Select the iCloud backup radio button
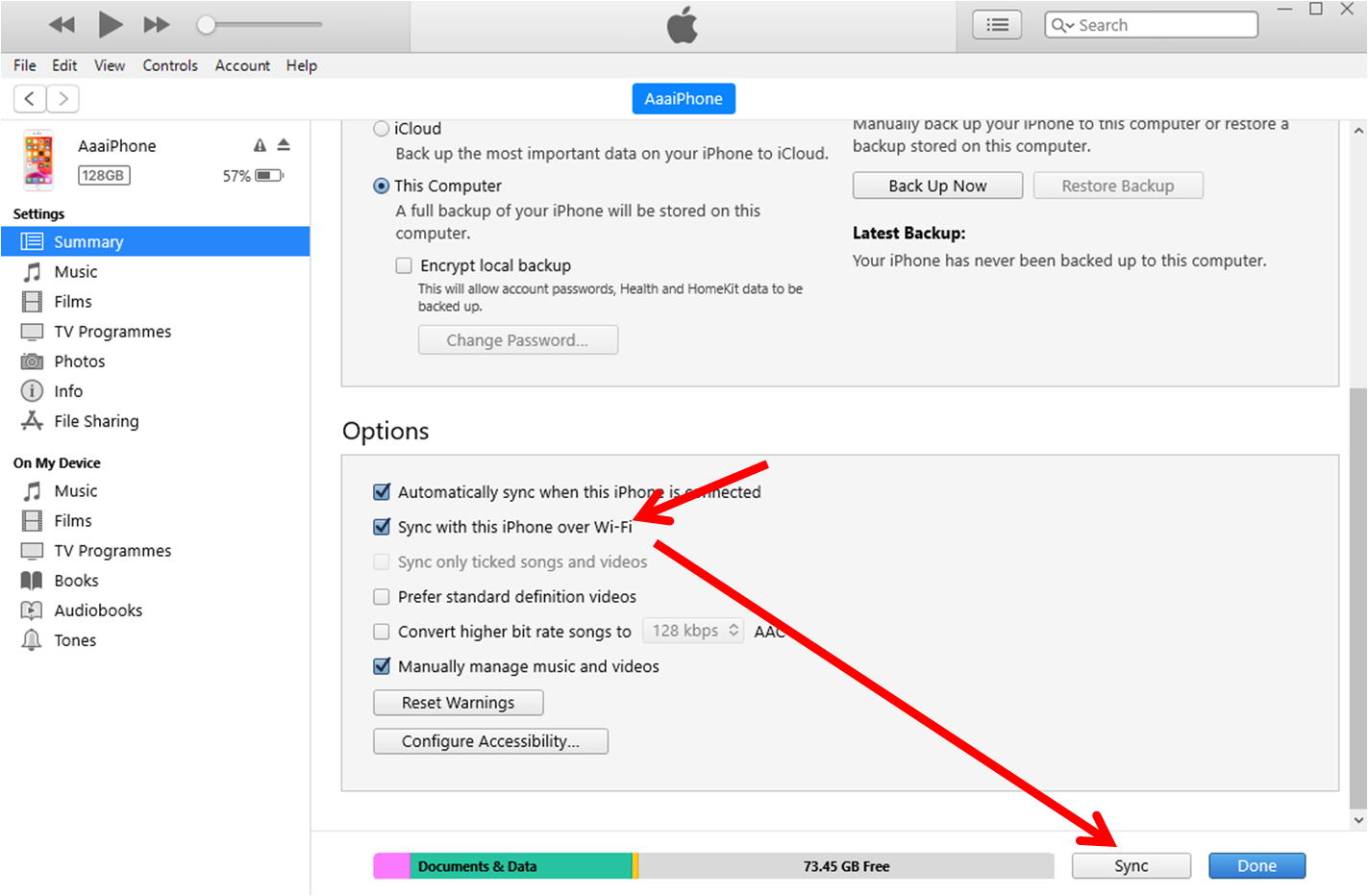Image resolution: width=1368 pixels, height=896 pixels. point(382,129)
